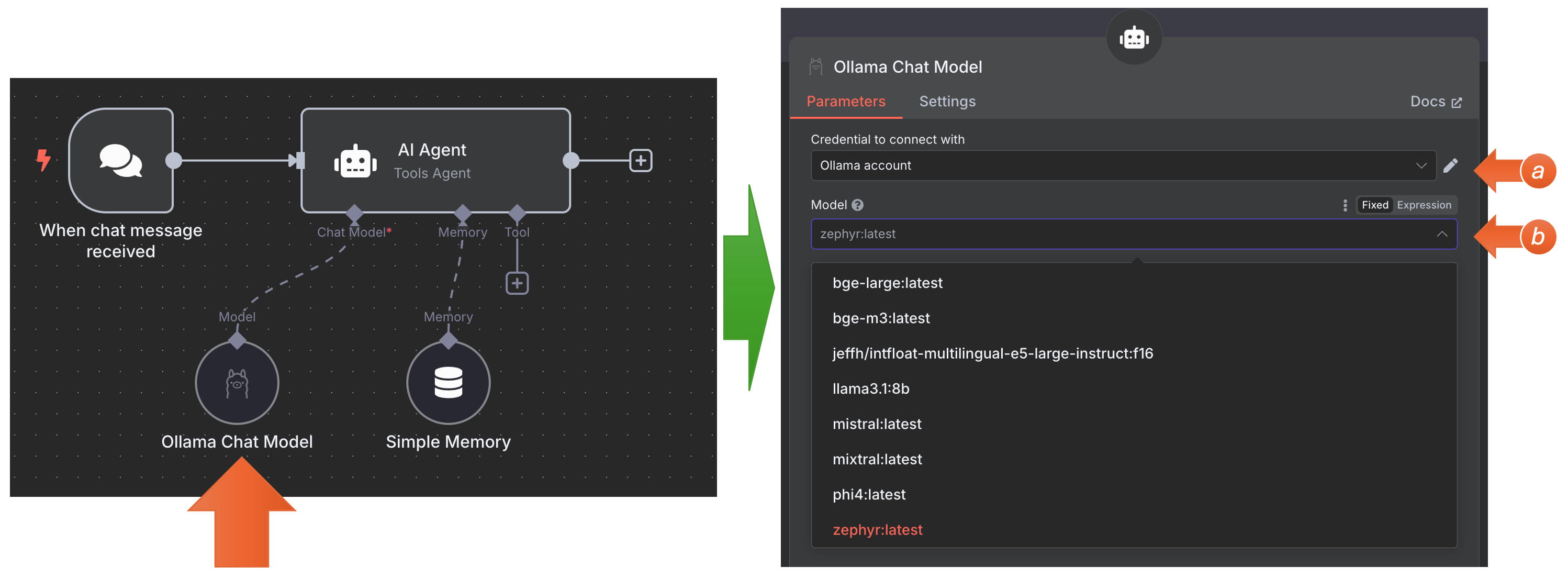The image size is (1568, 578).
Task: Select llama3.1:8b from model list
Action: [x=1134, y=388]
